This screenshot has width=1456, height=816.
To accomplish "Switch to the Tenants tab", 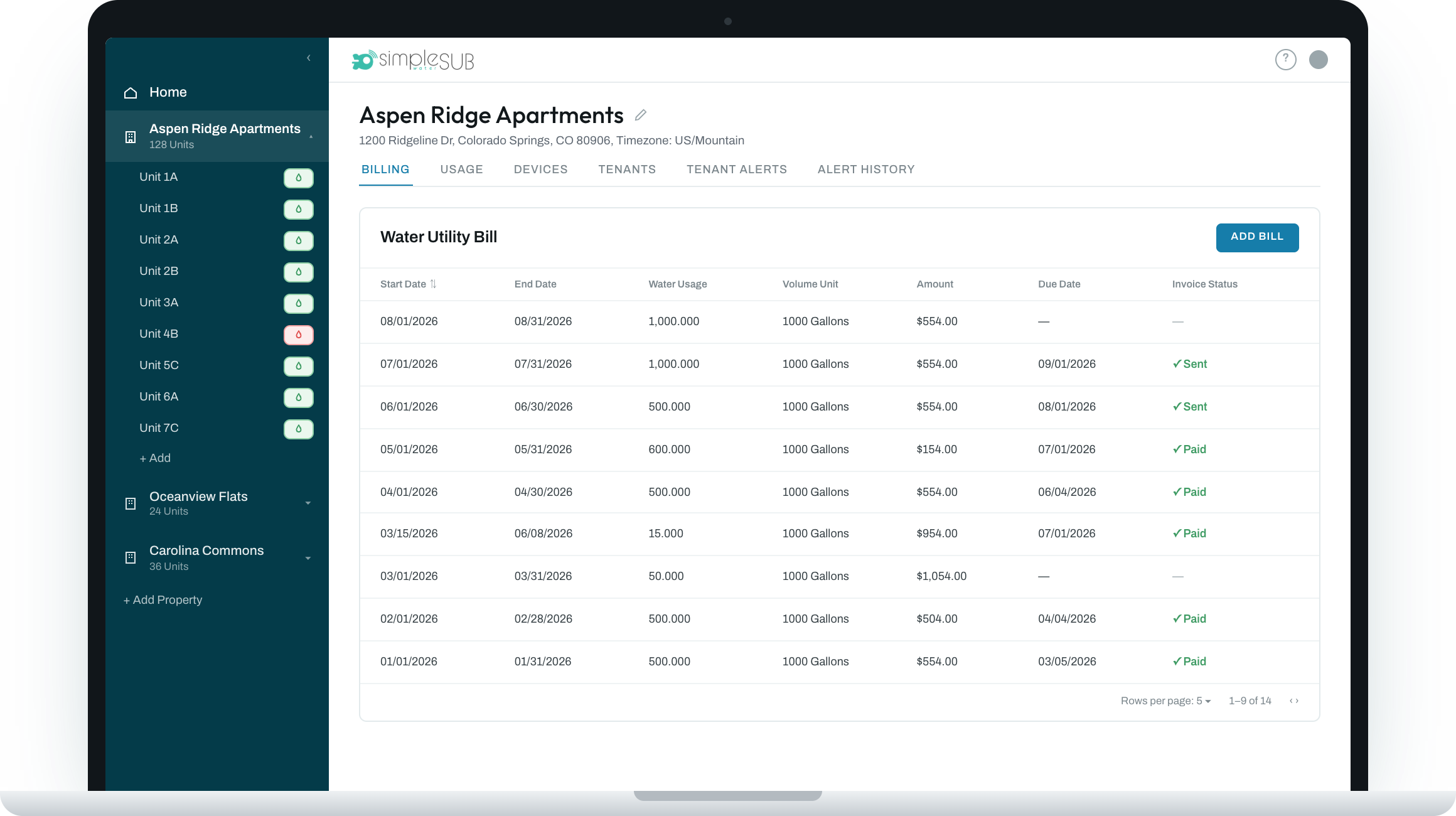I will pyautogui.click(x=627, y=169).
